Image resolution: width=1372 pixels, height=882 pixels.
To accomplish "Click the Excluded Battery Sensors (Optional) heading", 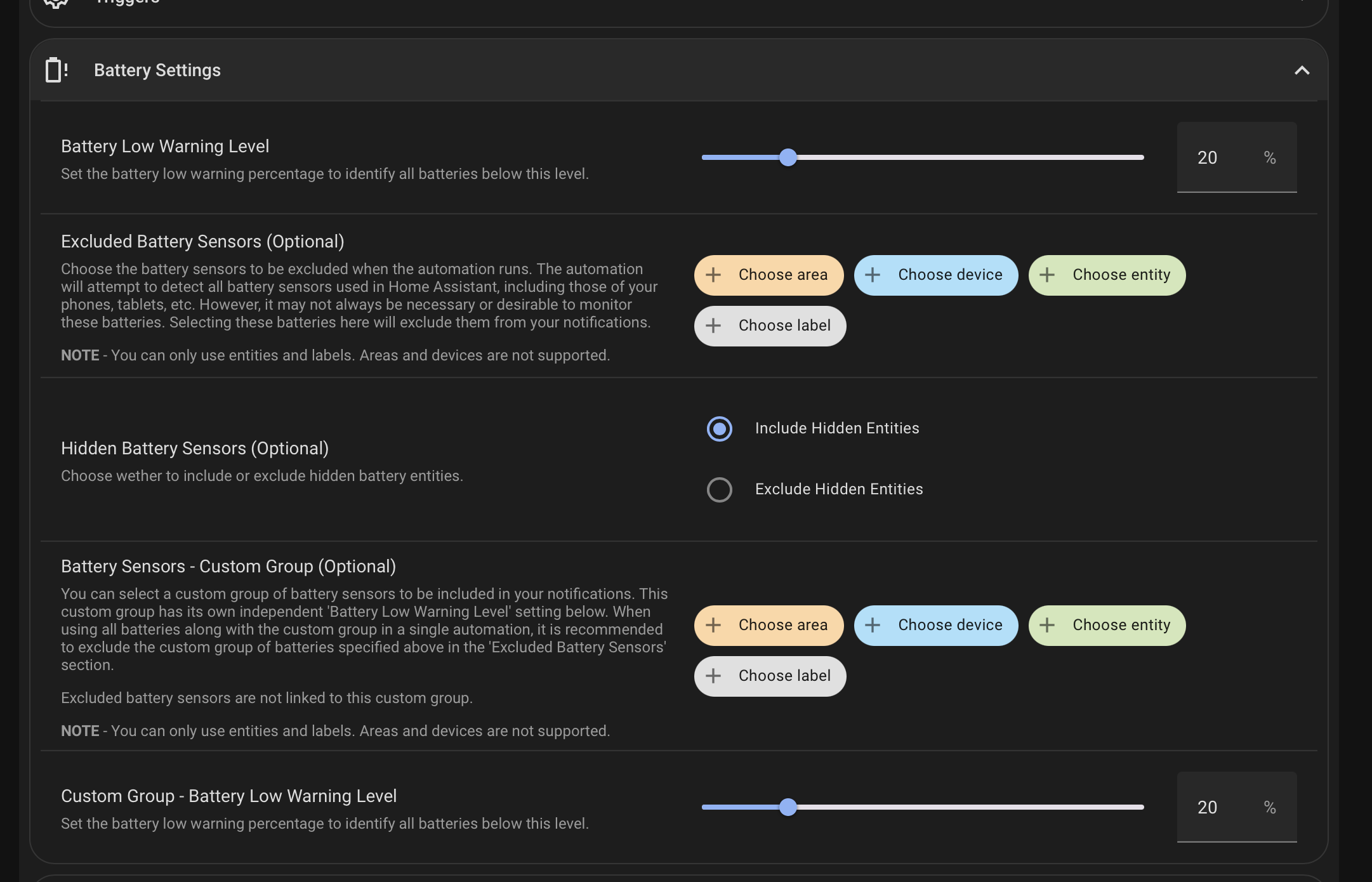I will 202,242.
